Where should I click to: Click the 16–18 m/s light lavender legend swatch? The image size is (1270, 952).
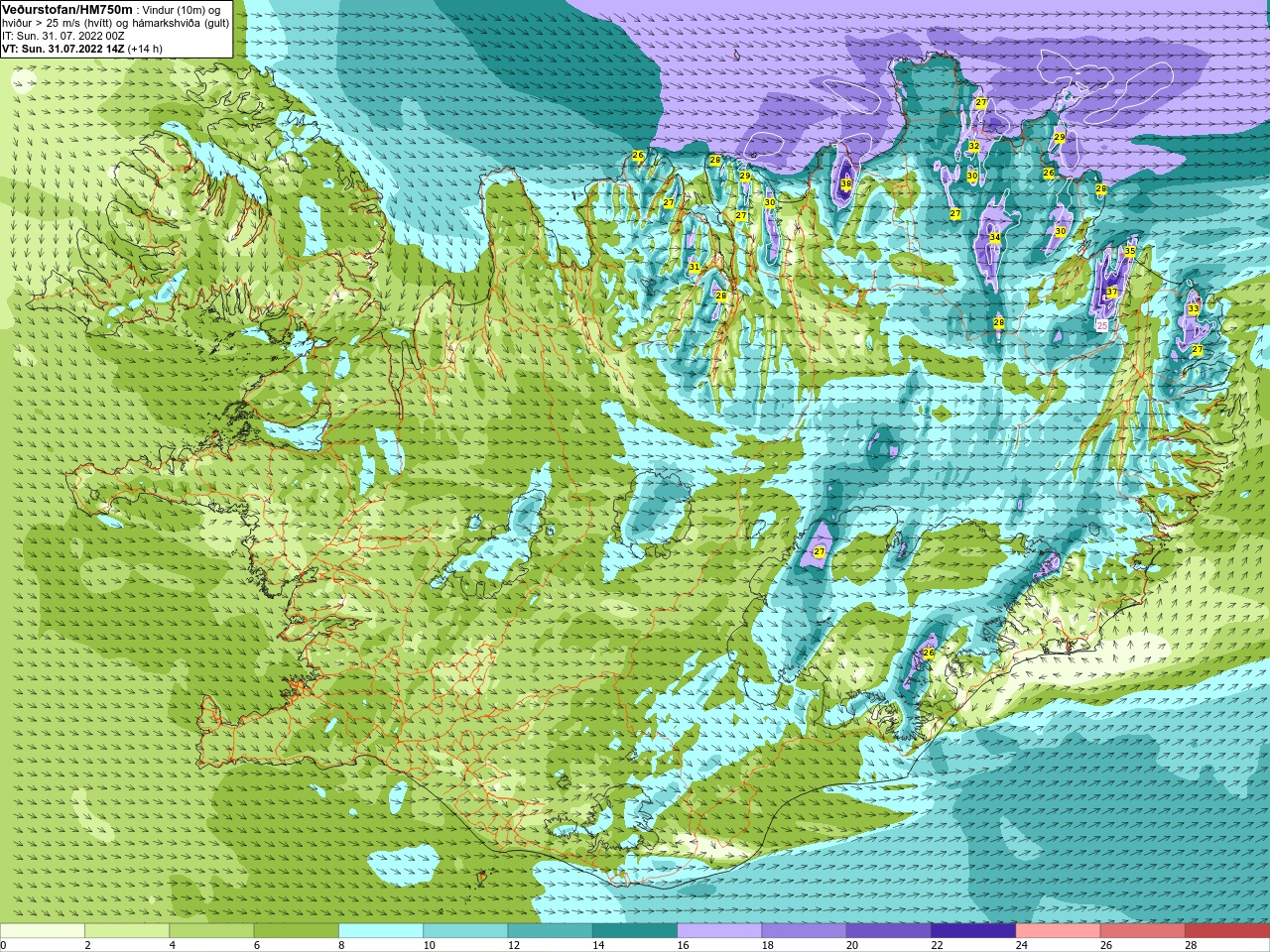tap(719, 931)
